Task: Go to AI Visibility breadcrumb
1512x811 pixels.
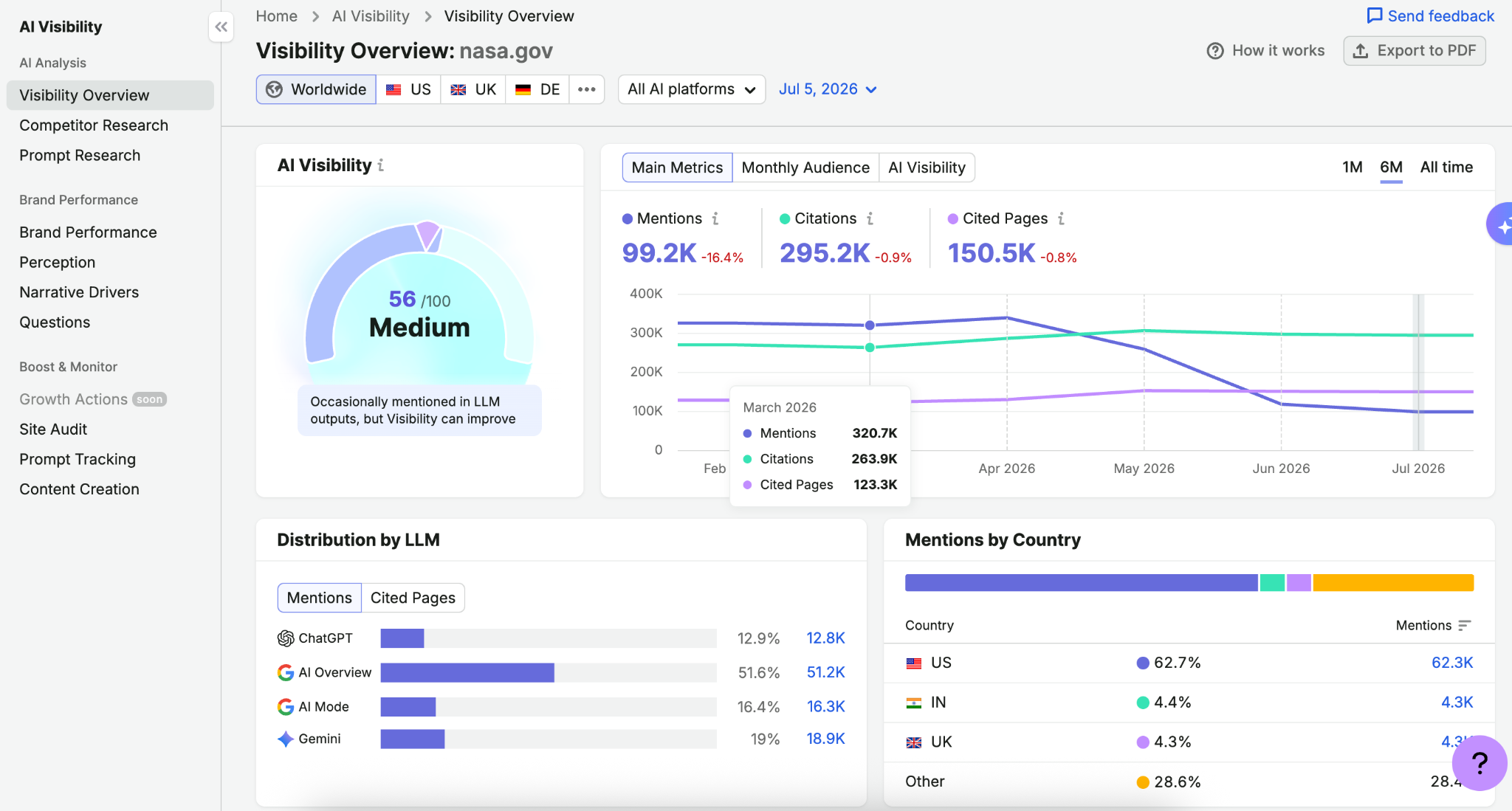Action: pos(371,16)
